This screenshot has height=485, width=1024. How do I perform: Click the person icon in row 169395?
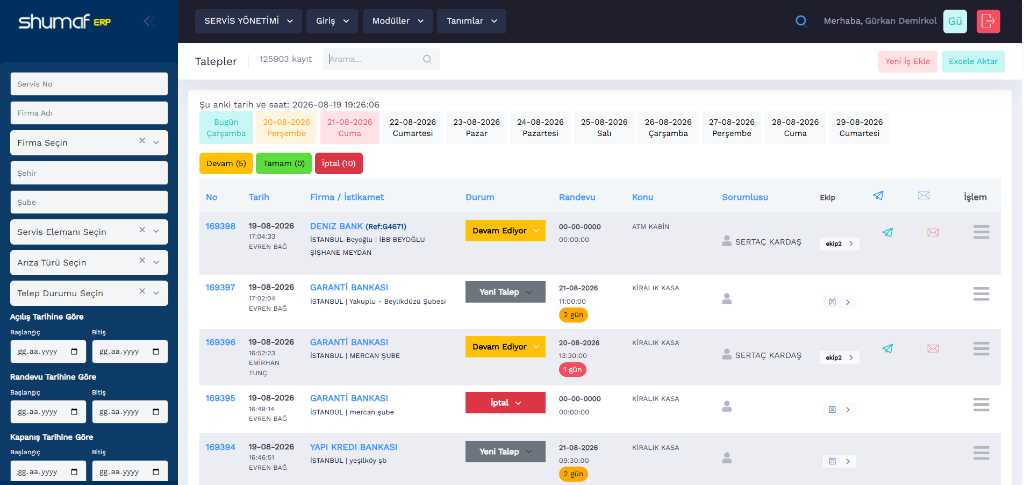[727, 406]
